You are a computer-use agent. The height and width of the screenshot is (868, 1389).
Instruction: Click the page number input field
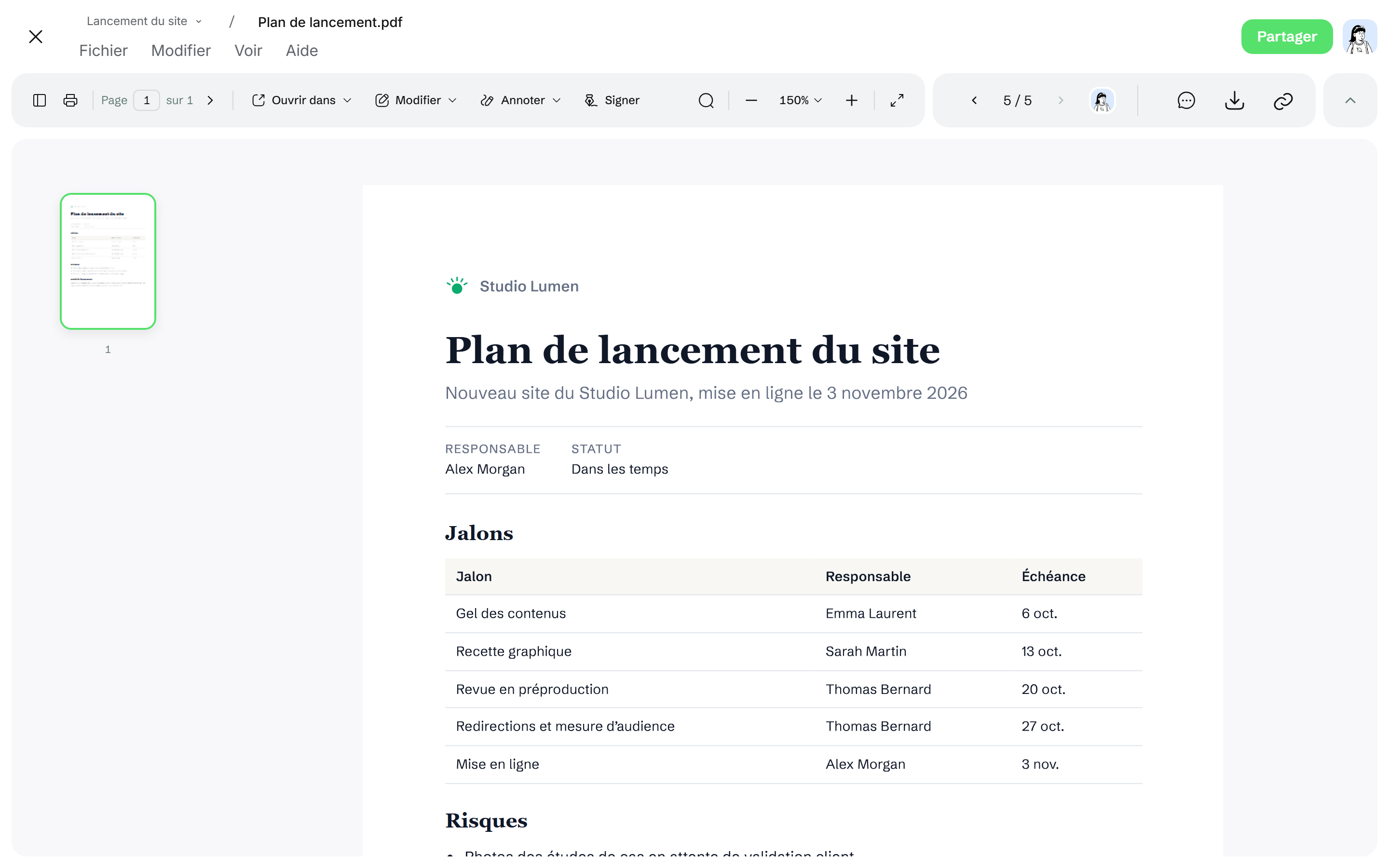[146, 100]
